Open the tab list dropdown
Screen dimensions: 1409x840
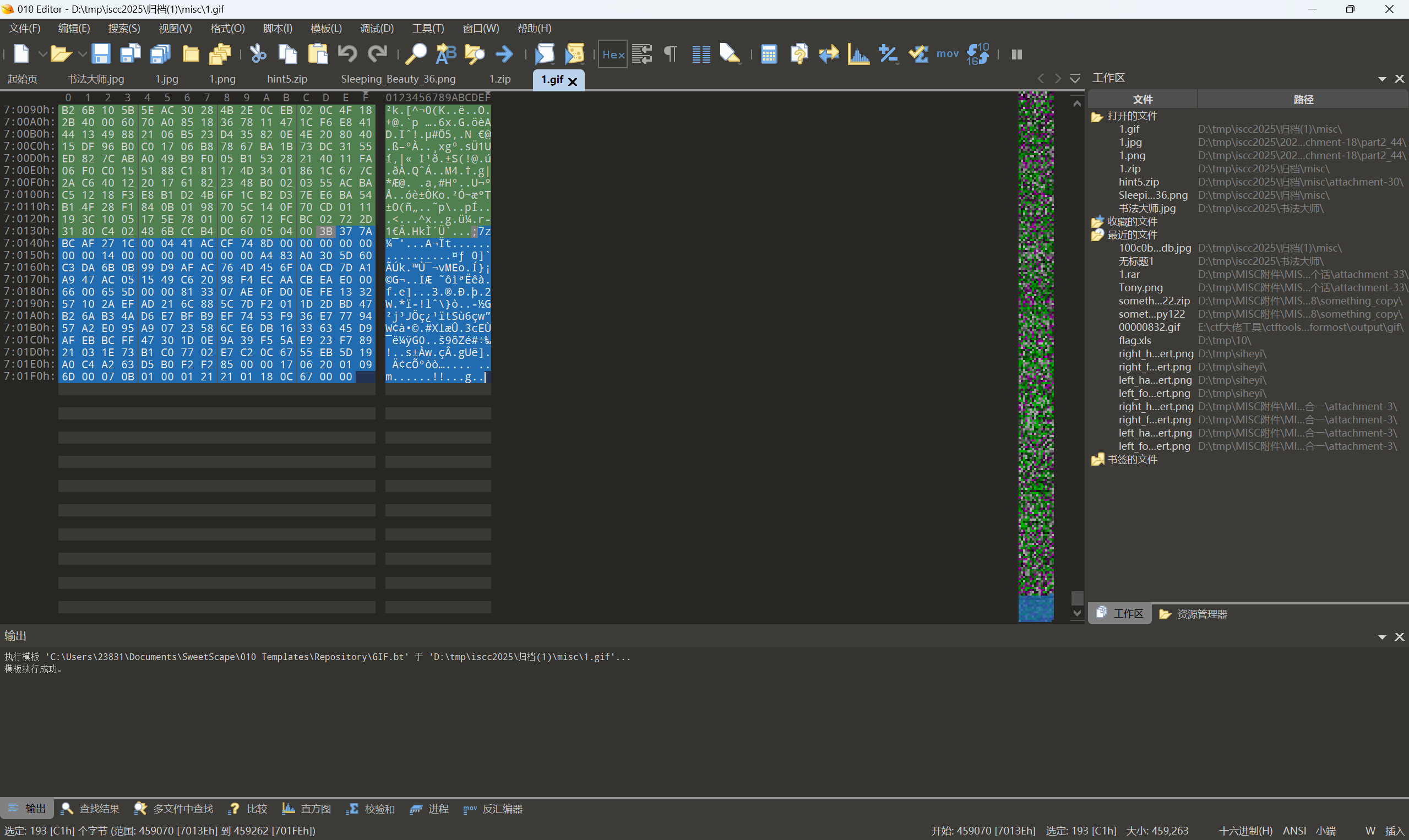1075,78
